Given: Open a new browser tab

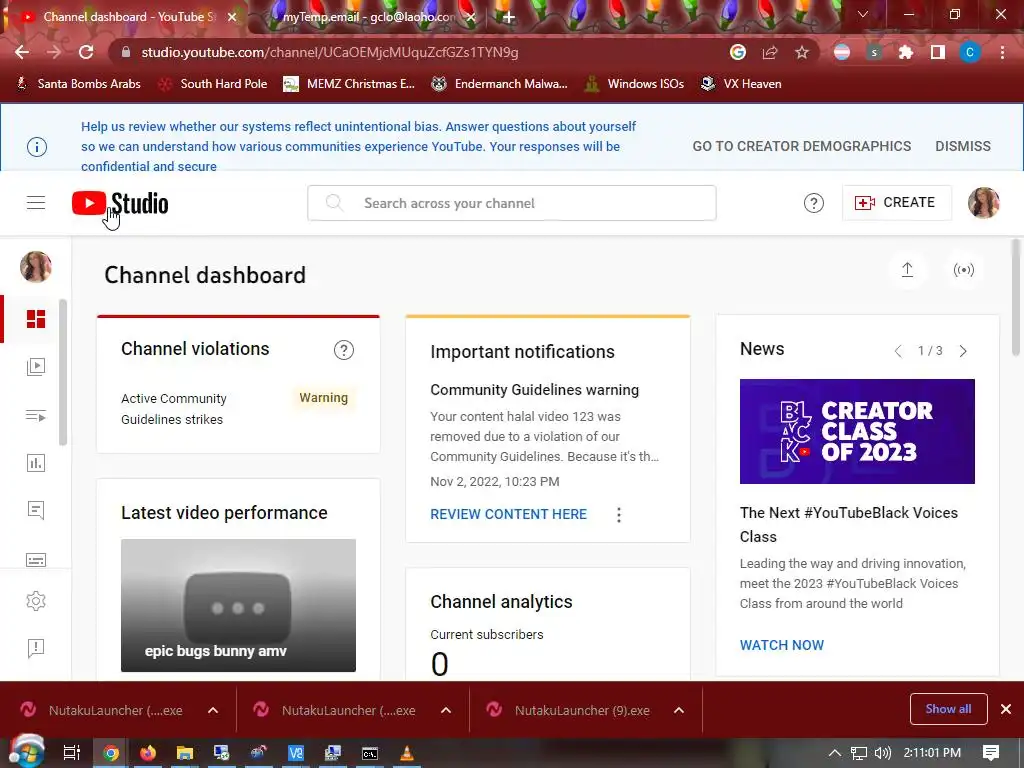Looking at the screenshot, I should 509,18.
